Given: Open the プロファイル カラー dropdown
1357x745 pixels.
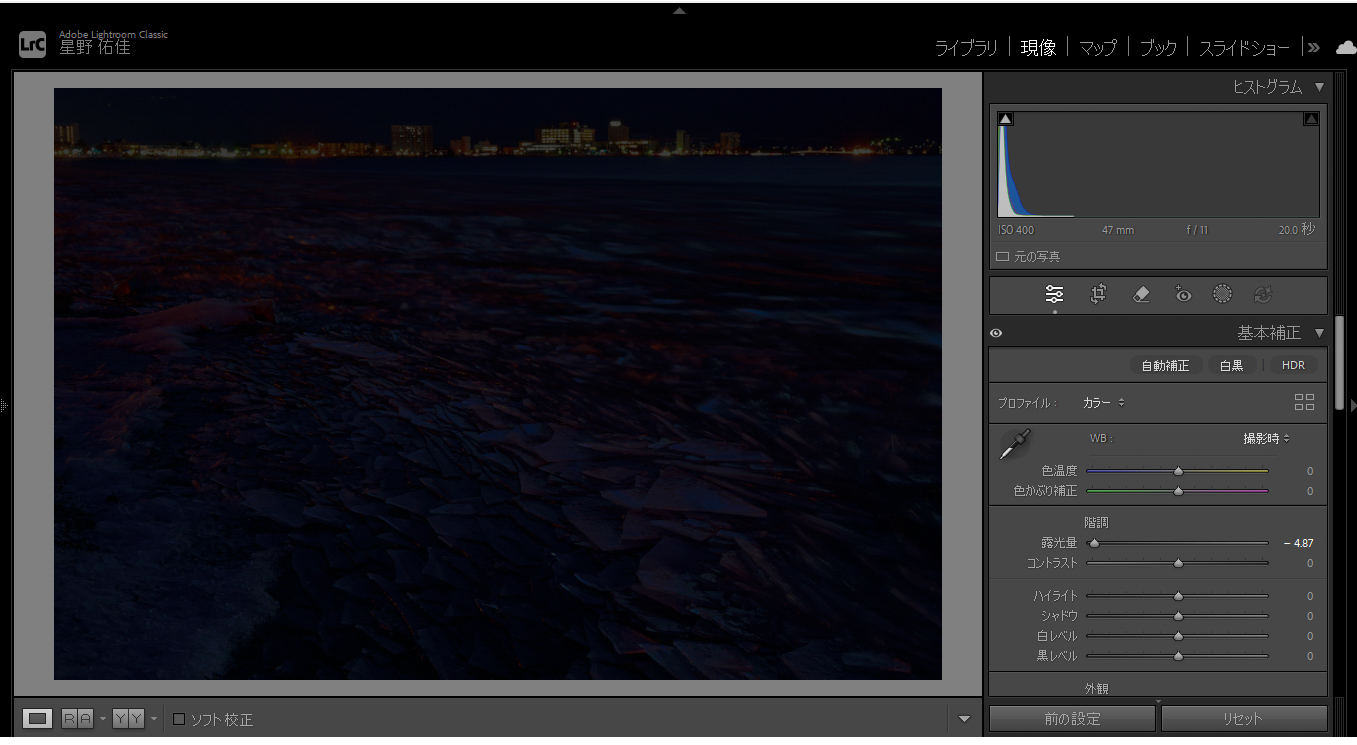Looking at the screenshot, I should 1104,402.
